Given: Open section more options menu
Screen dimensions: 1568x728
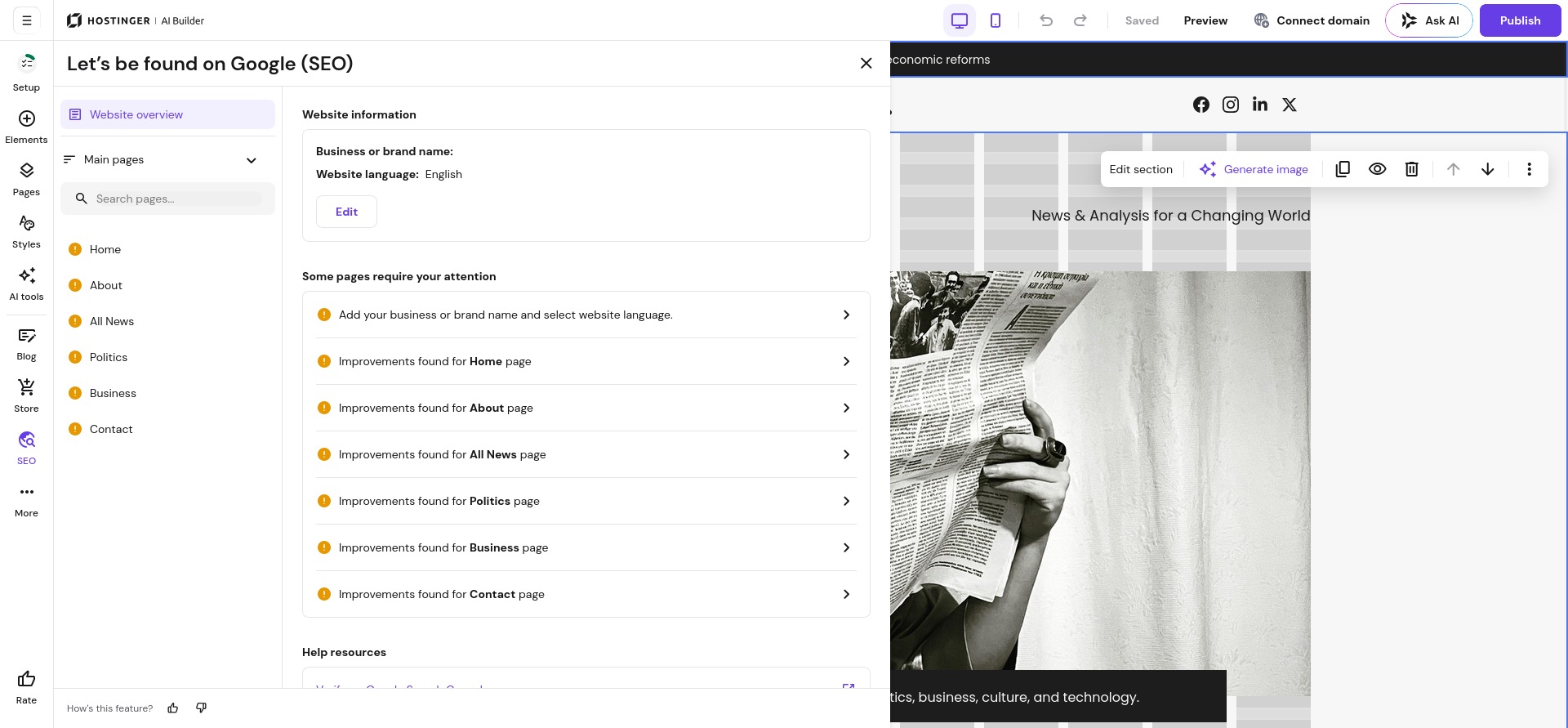Looking at the screenshot, I should pos(1530,169).
